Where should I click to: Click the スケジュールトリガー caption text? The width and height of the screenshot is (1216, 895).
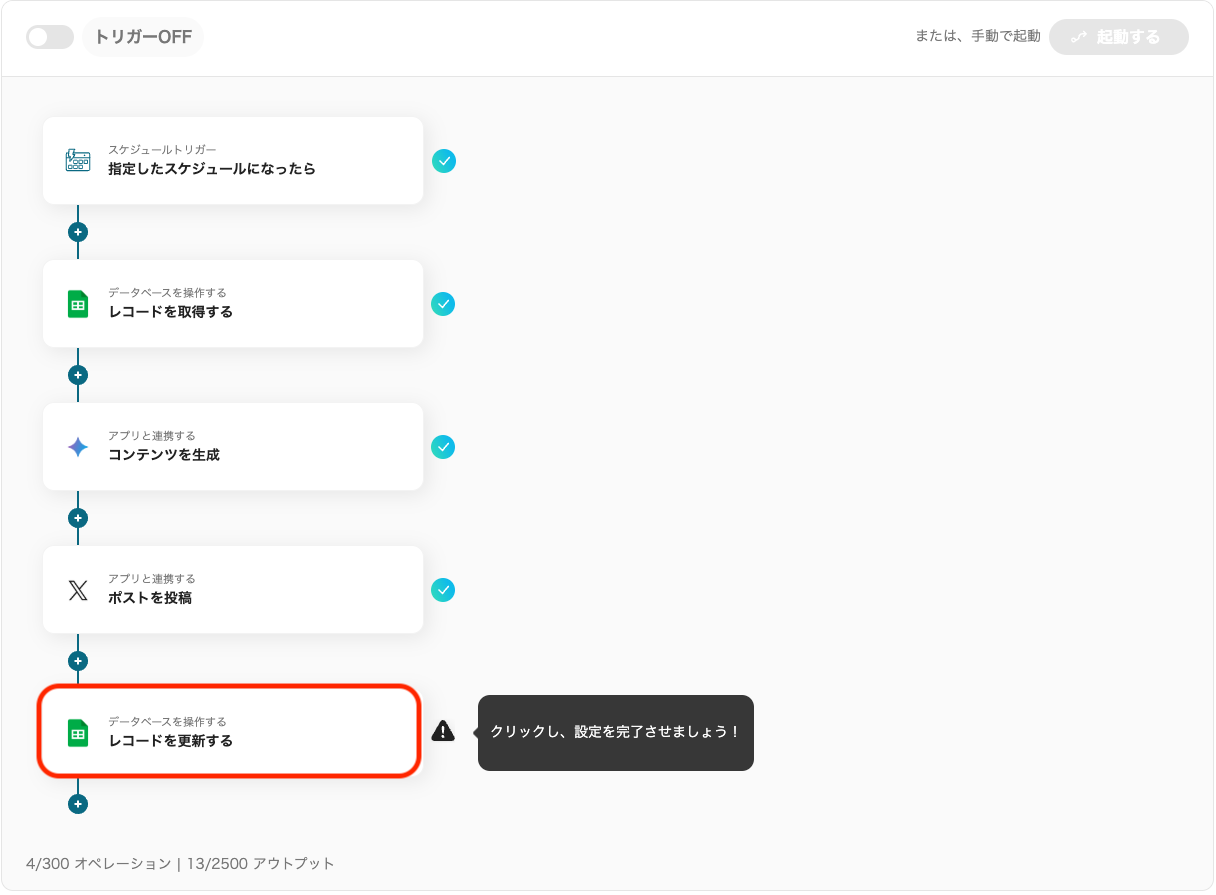(x=162, y=150)
